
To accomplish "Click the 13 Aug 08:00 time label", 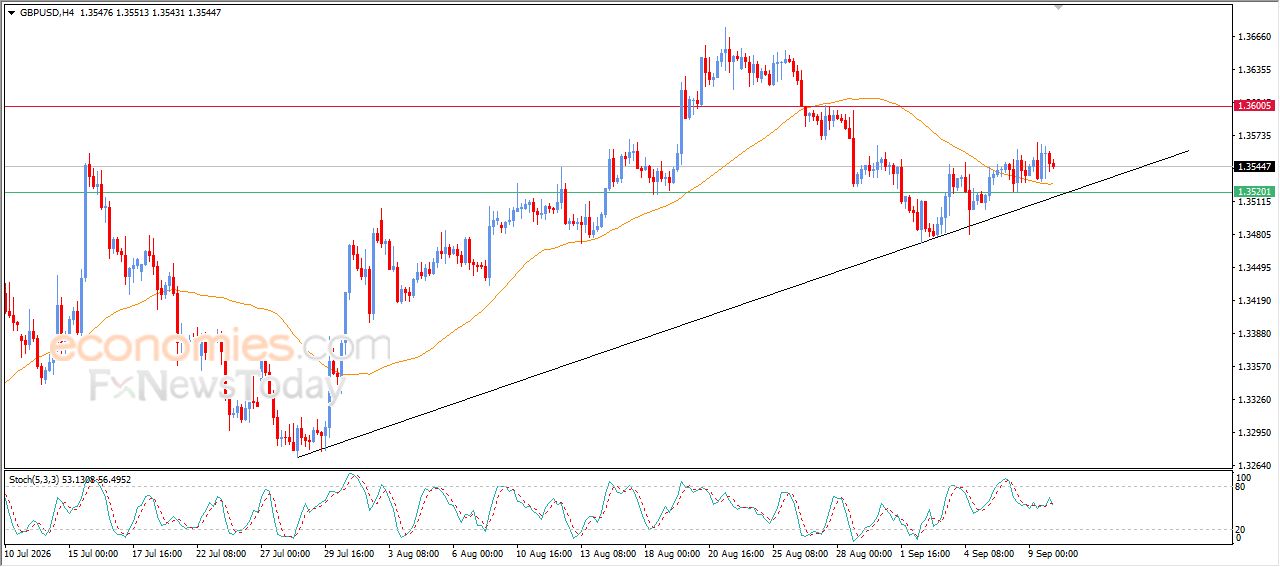I will (608, 553).
